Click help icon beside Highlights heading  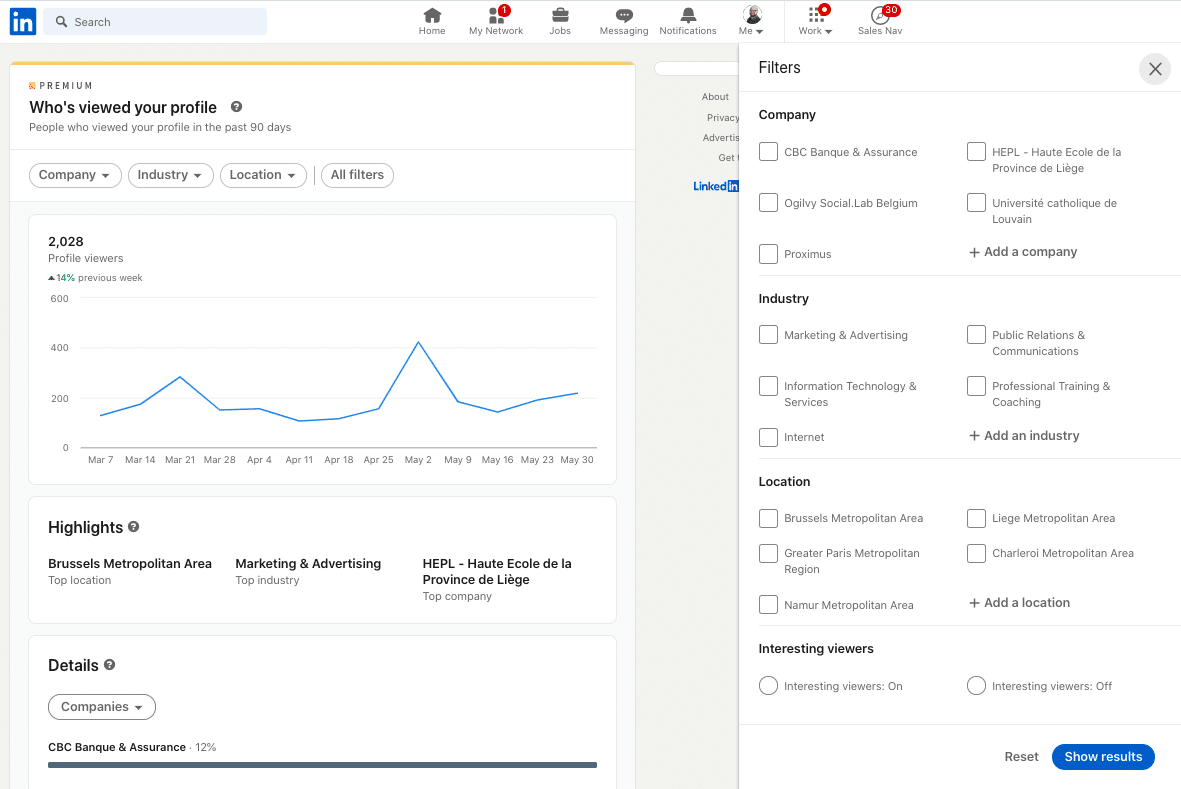[x=134, y=527]
